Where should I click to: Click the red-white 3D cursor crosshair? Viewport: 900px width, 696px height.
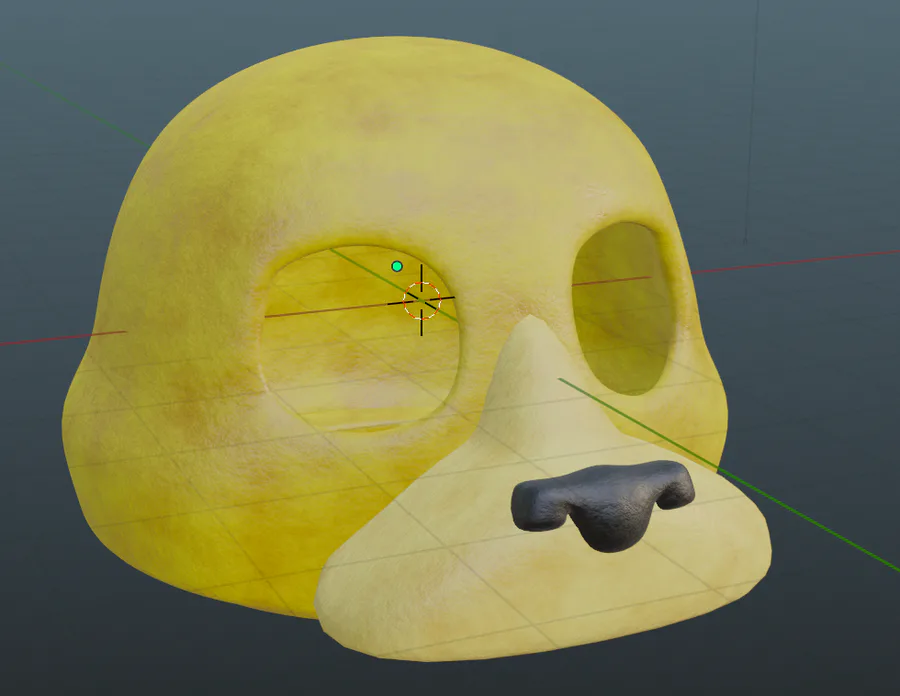422,300
